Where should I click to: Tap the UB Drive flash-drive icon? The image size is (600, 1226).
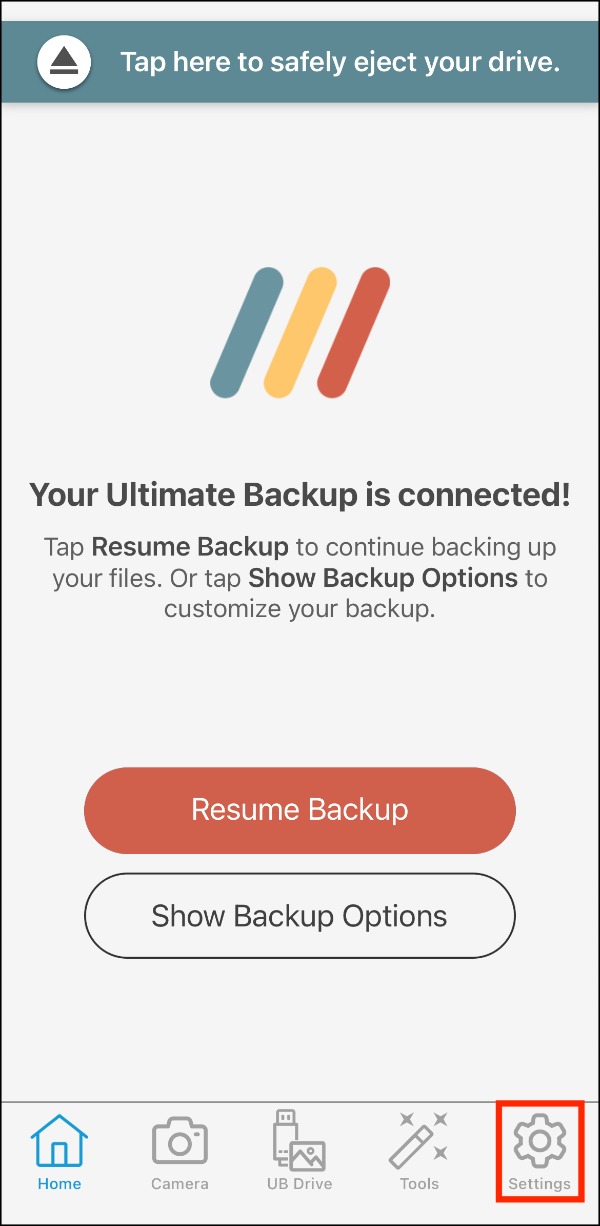tap(299, 1141)
